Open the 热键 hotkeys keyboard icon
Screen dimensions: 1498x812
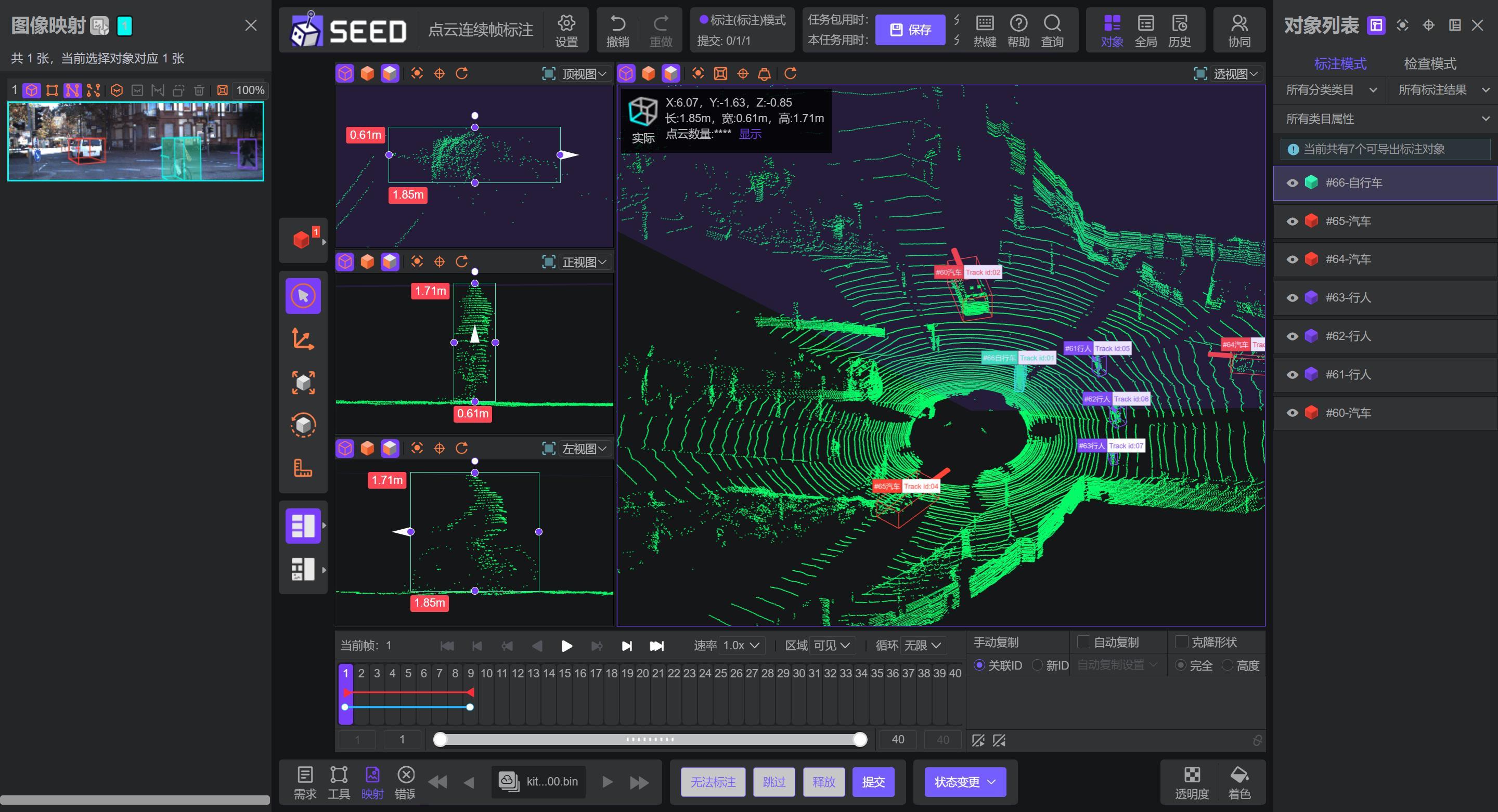point(985,23)
